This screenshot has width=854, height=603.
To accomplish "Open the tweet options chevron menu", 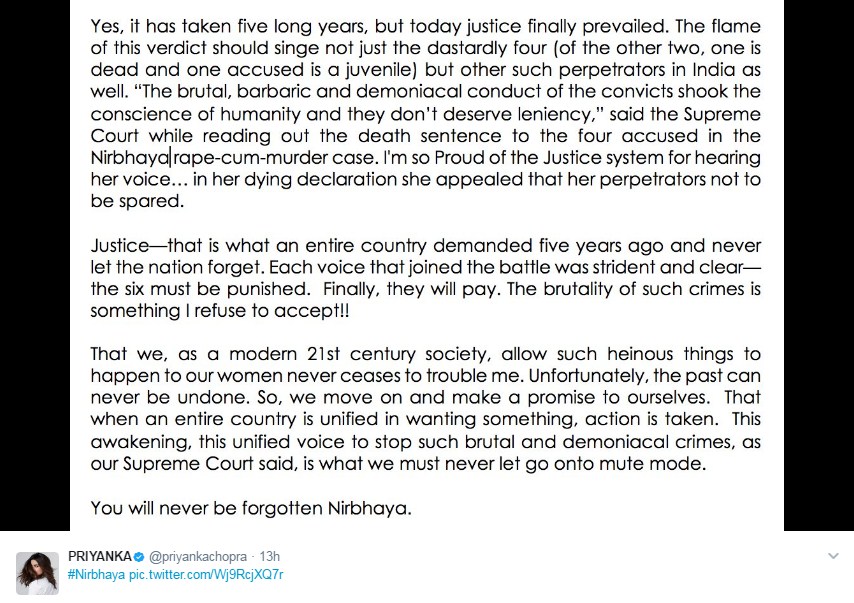I will pyautogui.click(x=834, y=556).
